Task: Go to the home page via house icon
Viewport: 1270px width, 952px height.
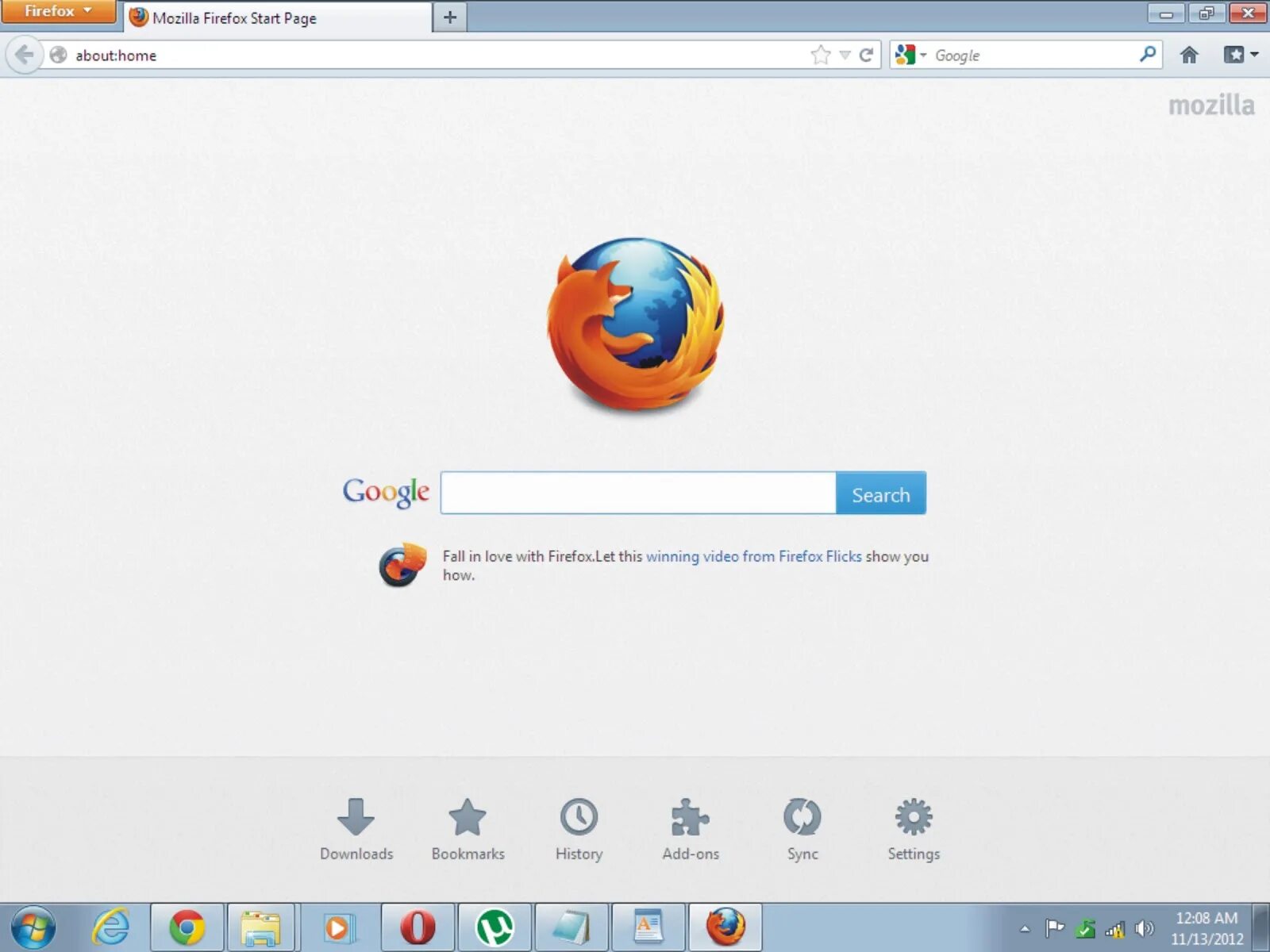Action: [x=1189, y=55]
